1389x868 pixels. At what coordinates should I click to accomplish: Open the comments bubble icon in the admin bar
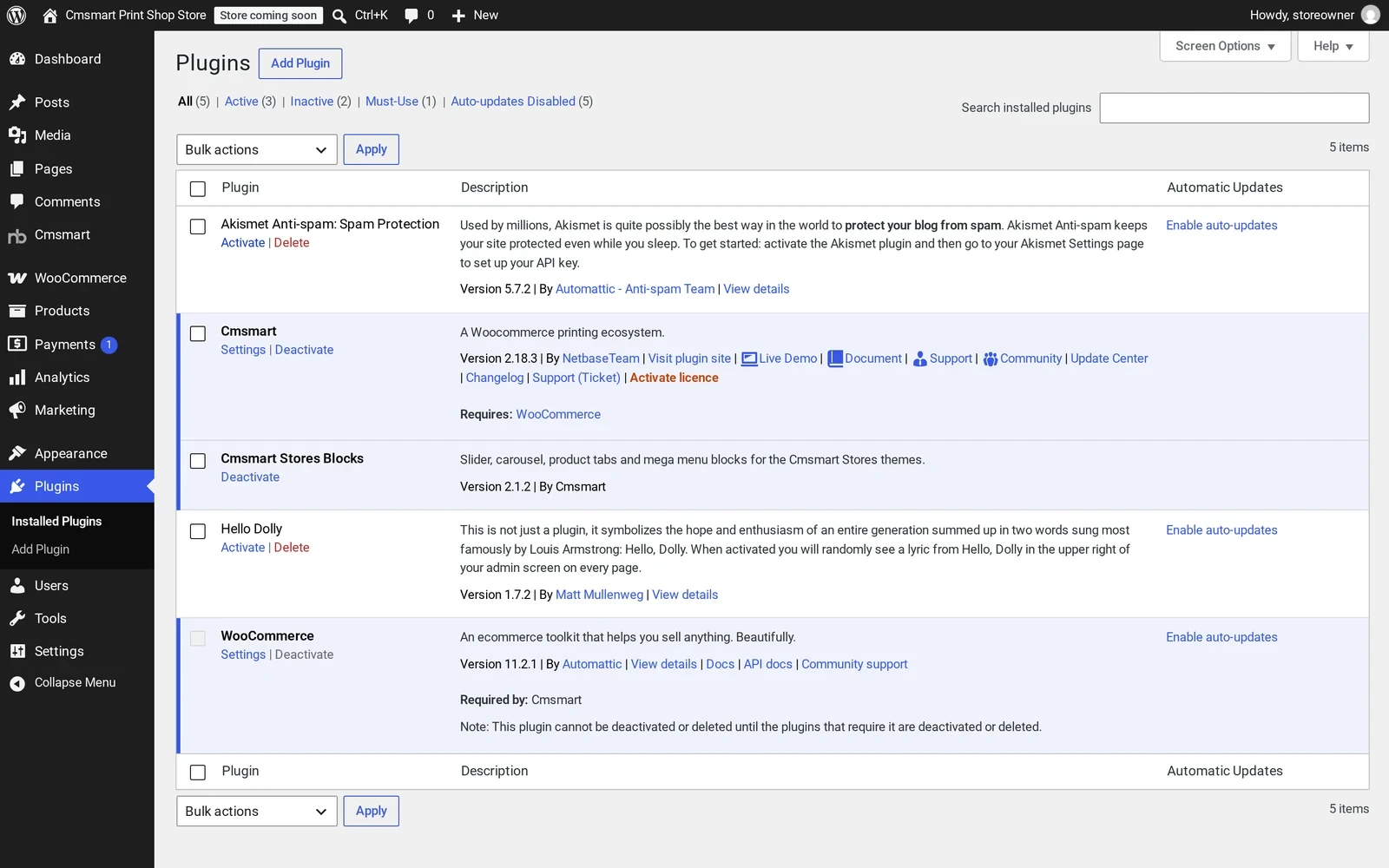coord(411,16)
